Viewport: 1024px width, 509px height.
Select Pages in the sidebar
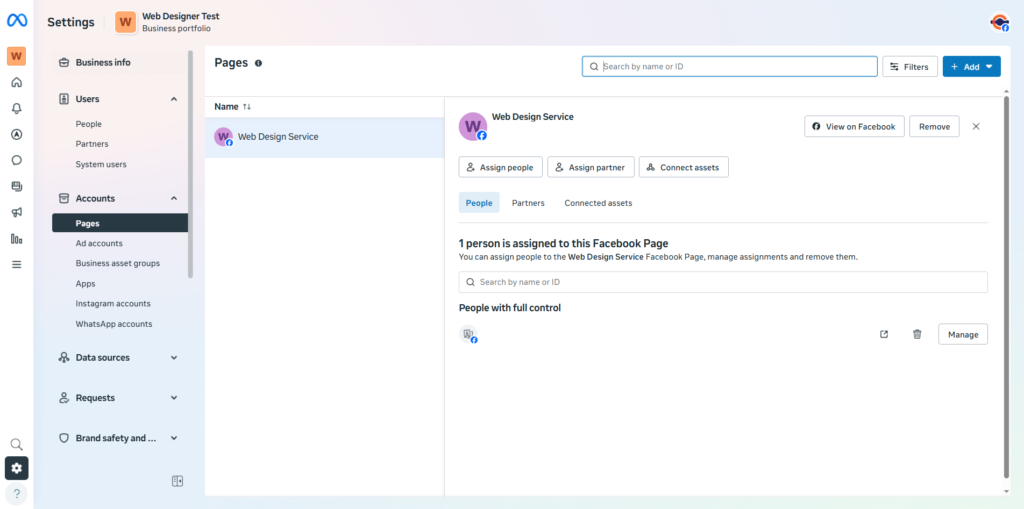point(120,223)
